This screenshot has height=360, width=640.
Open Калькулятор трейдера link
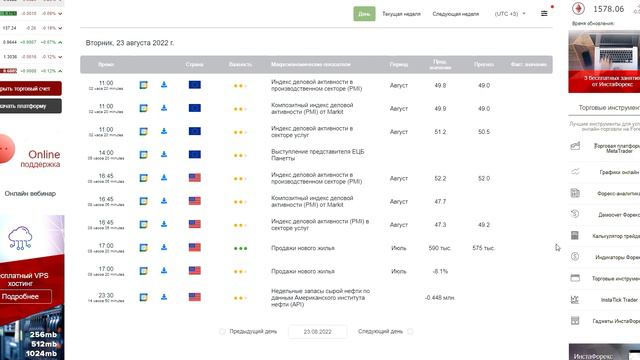pos(616,236)
